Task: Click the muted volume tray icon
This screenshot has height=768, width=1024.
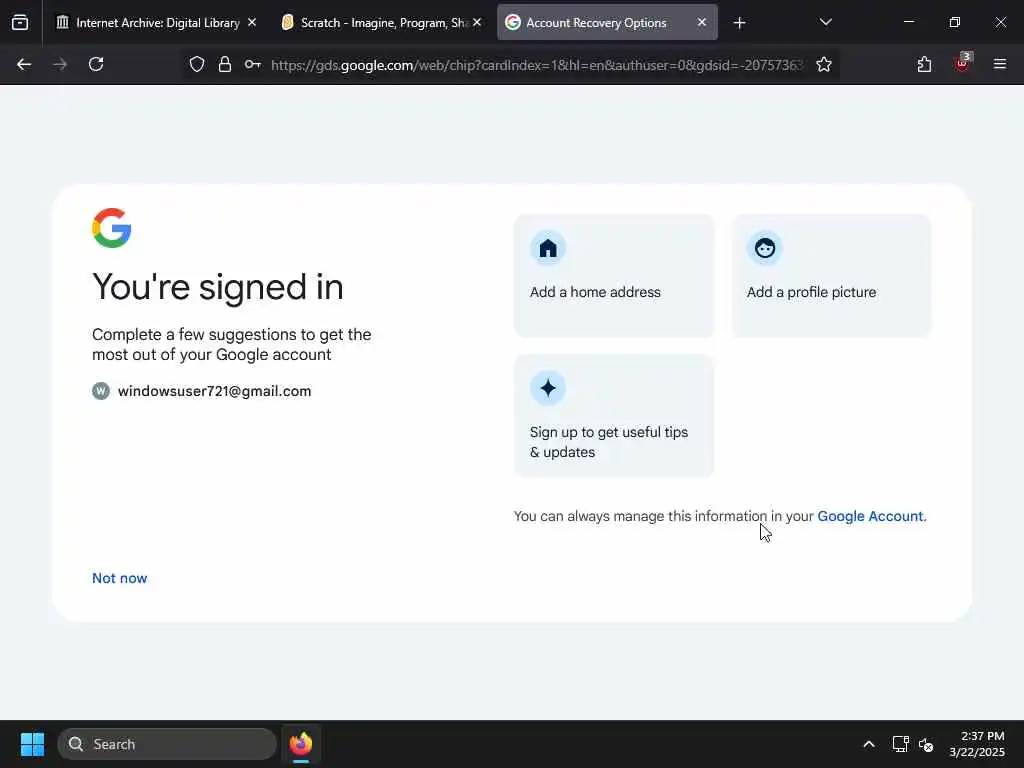Action: pyautogui.click(x=926, y=744)
